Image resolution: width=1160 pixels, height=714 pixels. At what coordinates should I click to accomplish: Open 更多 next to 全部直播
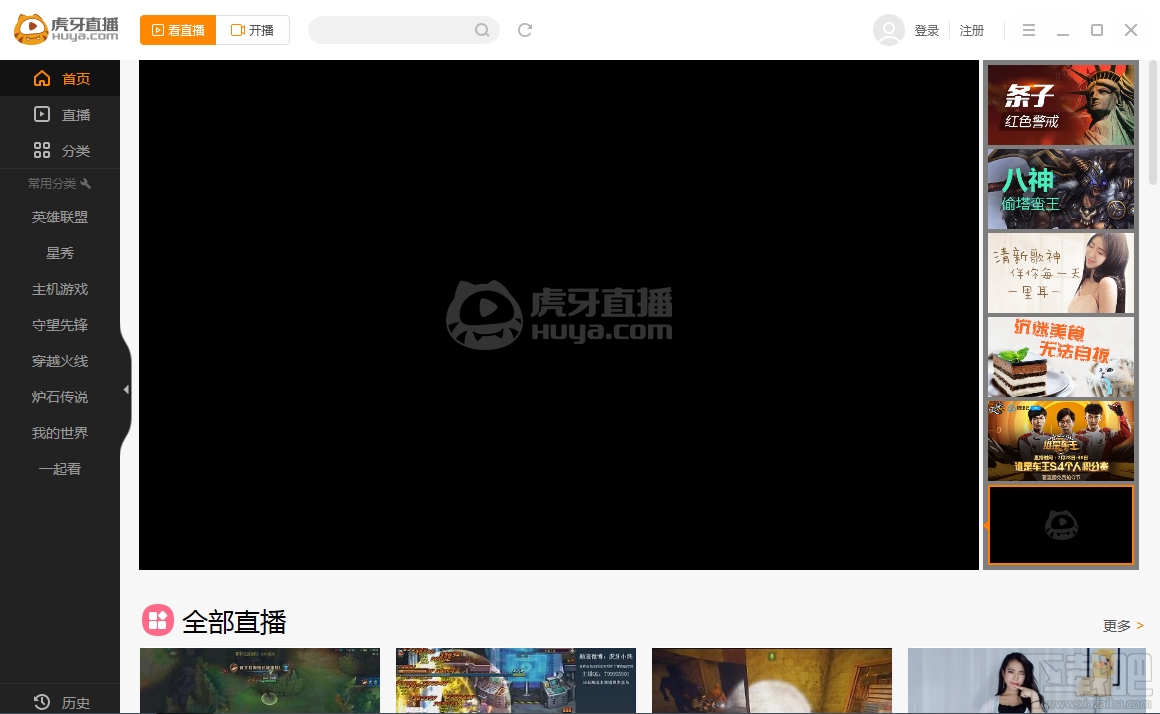pyautogui.click(x=1116, y=625)
